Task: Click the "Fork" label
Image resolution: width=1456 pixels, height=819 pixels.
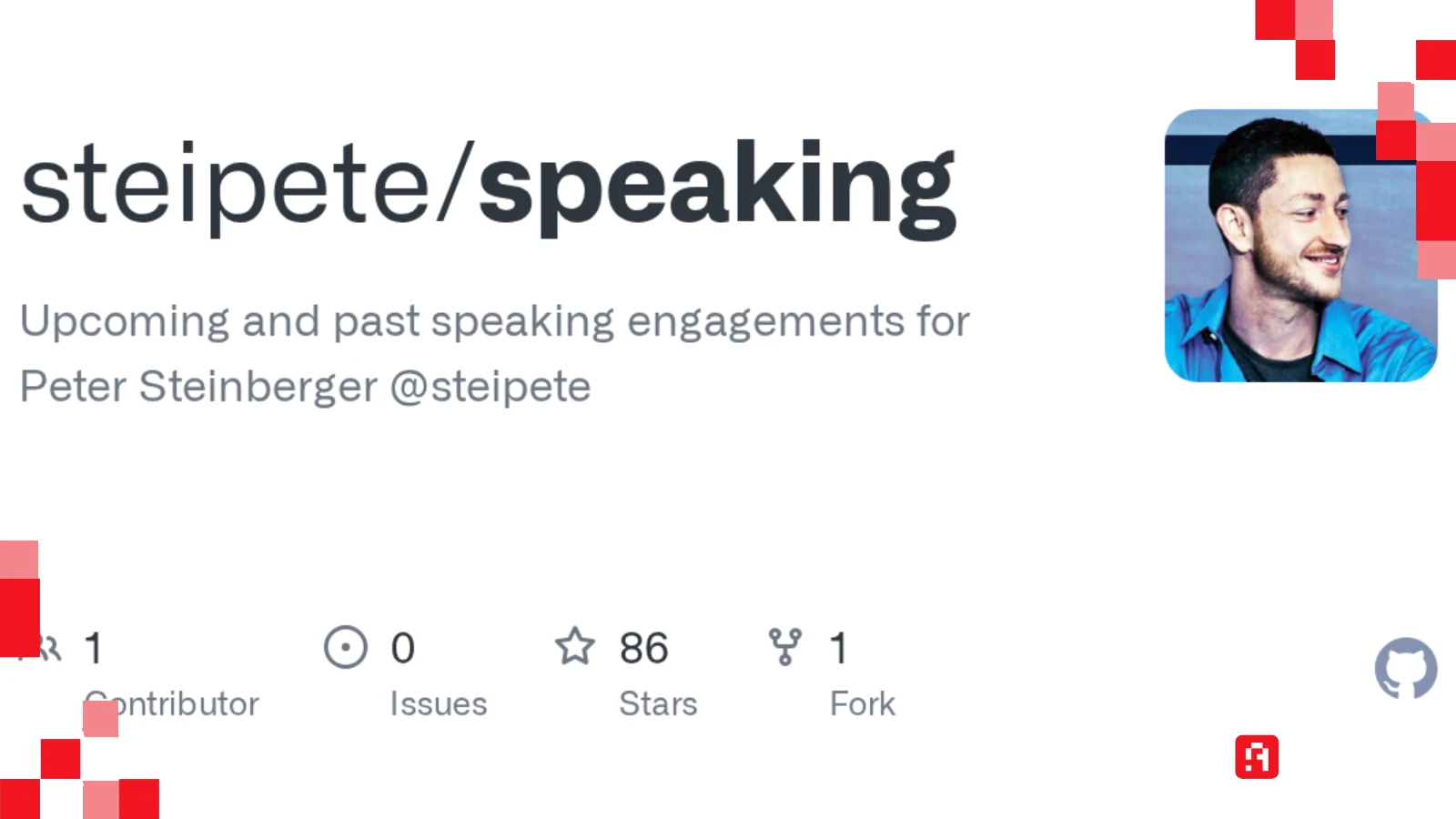Action: coord(863,703)
